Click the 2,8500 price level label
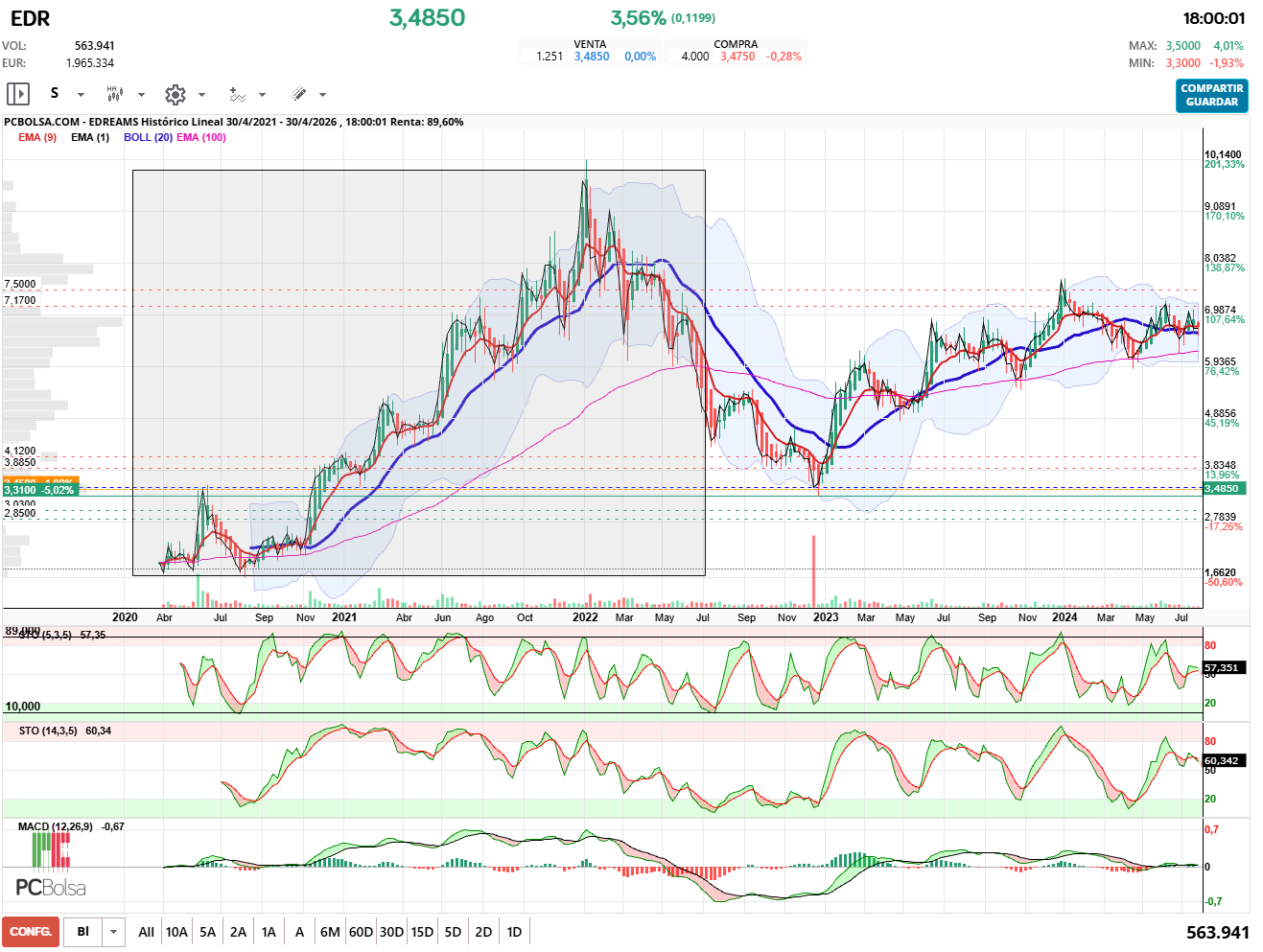This screenshot has width=1263, height=952. (20, 514)
